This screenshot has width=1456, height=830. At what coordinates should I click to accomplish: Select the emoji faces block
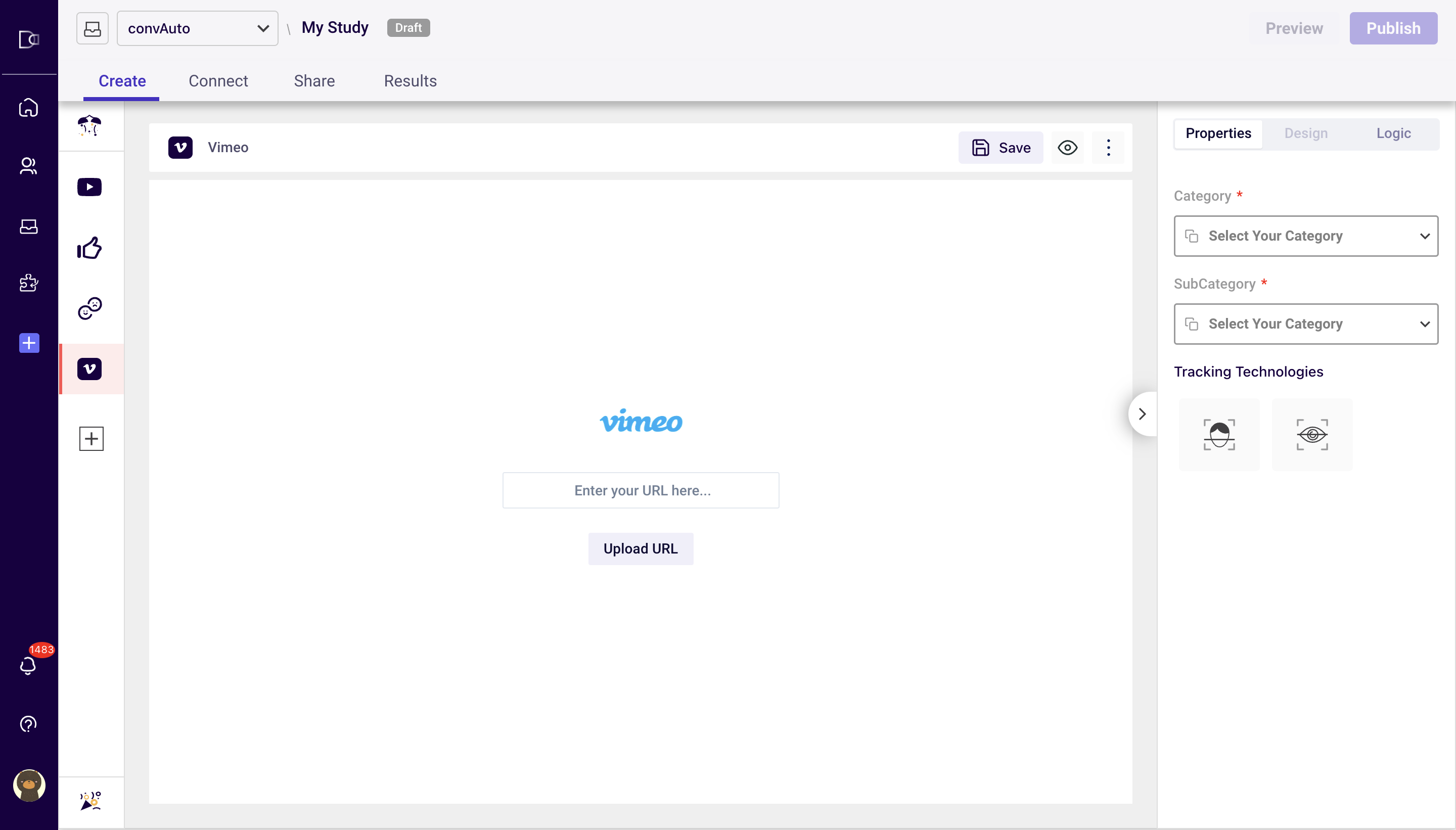(90, 308)
